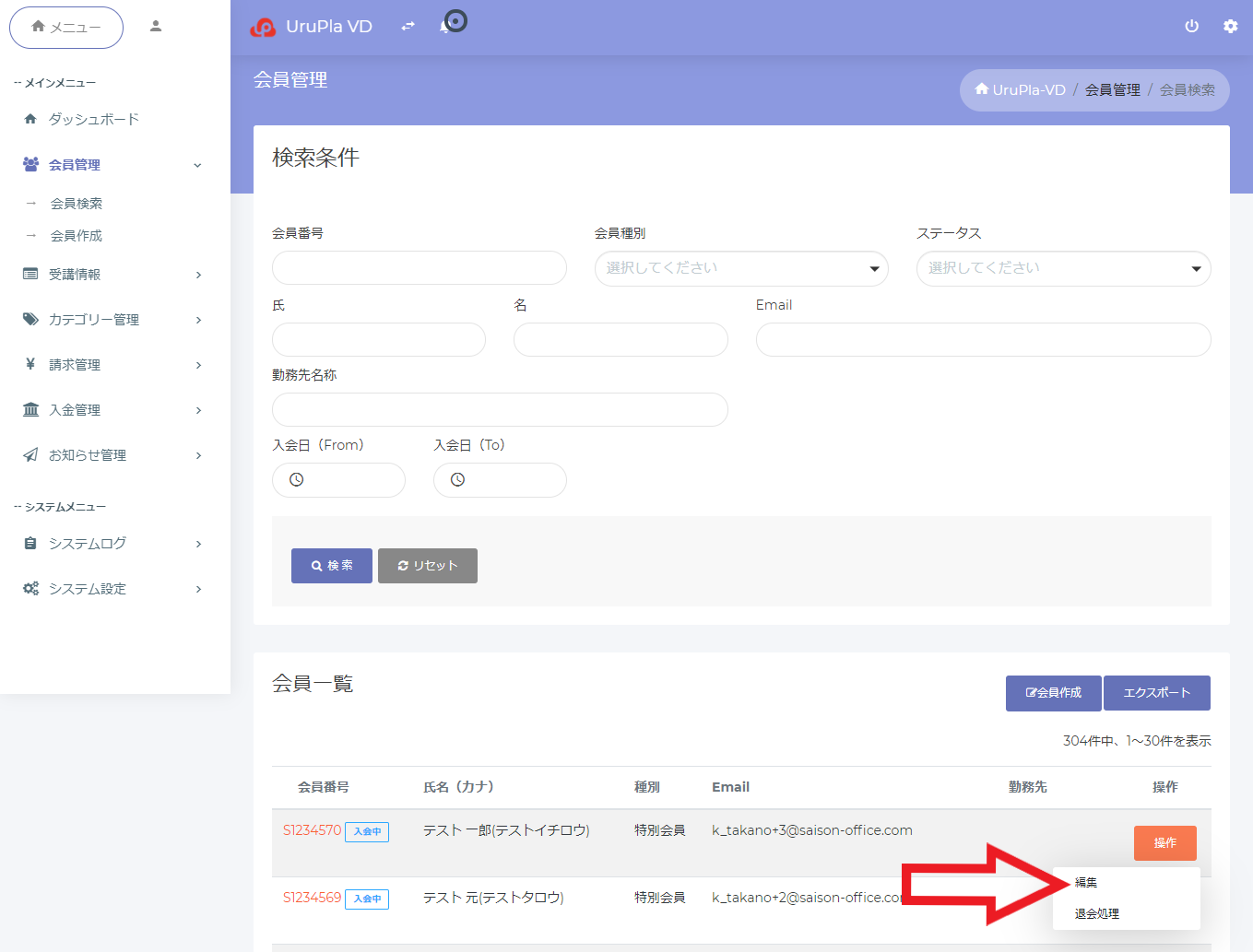The width and height of the screenshot is (1253, 952).
Task: Expand the システムログ chevron
Action: pos(198,544)
